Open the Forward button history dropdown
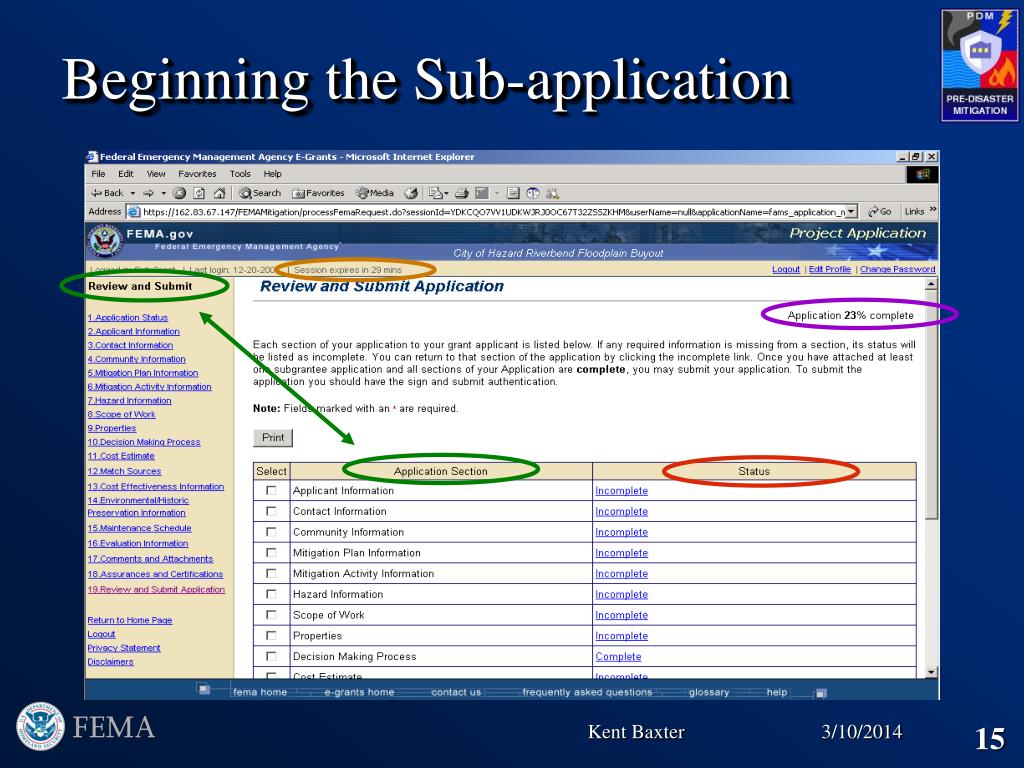The height and width of the screenshot is (768, 1024). pyautogui.click(x=163, y=193)
